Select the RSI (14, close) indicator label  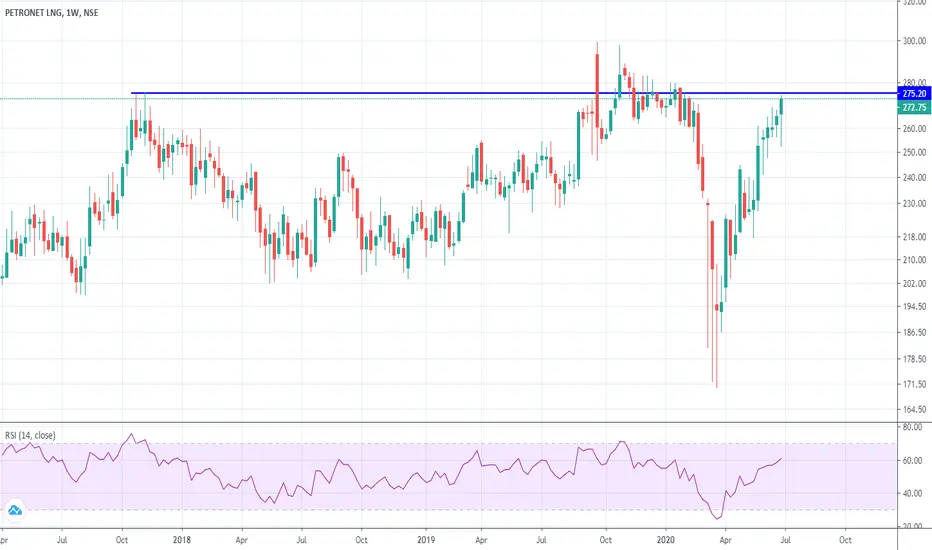[30, 435]
